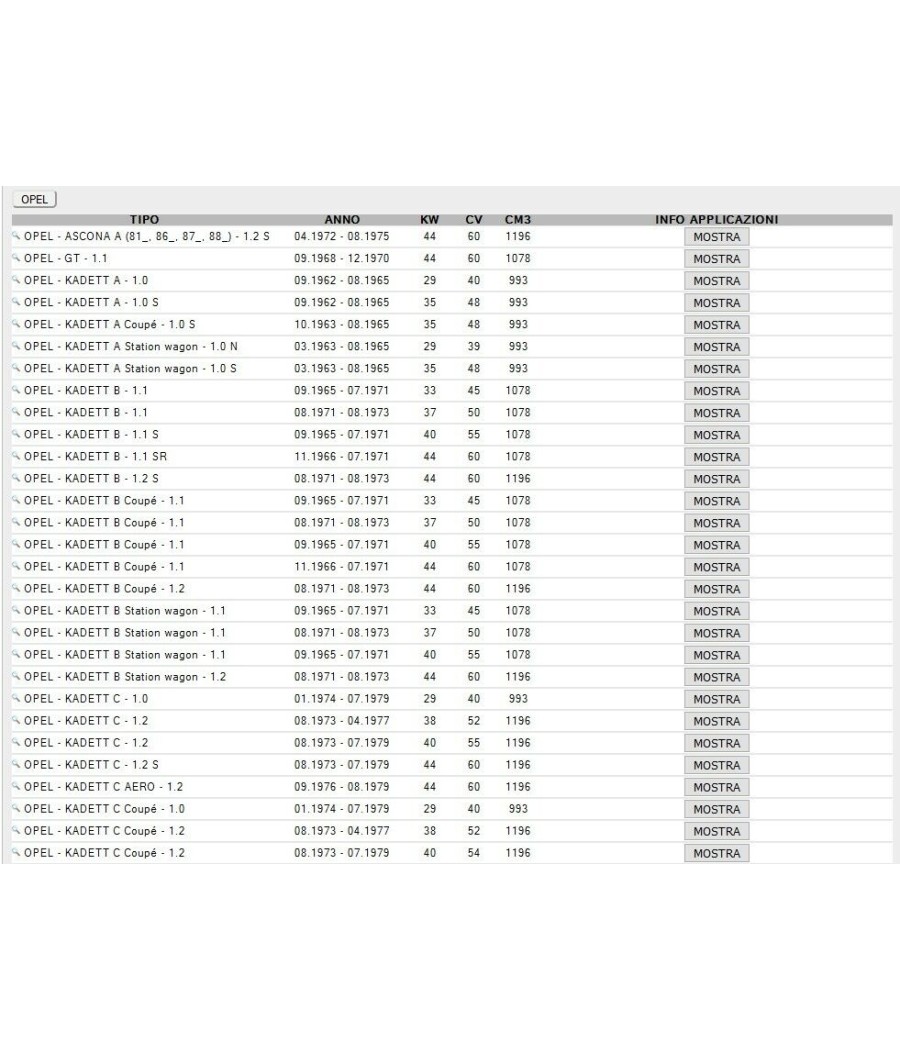
Task: Click MOSTRA for KADETT C AERO 1.2
Action: [x=717, y=788]
